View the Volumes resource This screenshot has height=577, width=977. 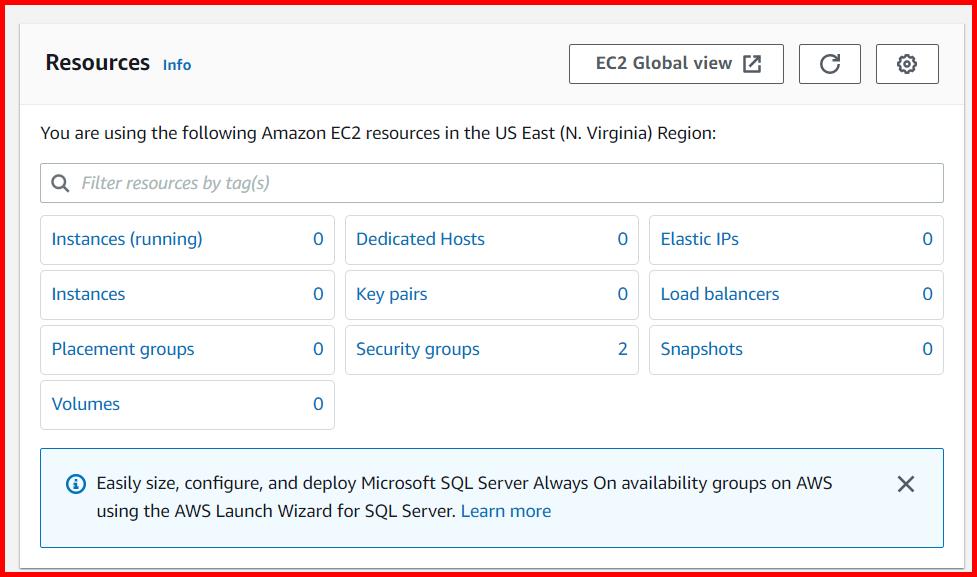[86, 405]
